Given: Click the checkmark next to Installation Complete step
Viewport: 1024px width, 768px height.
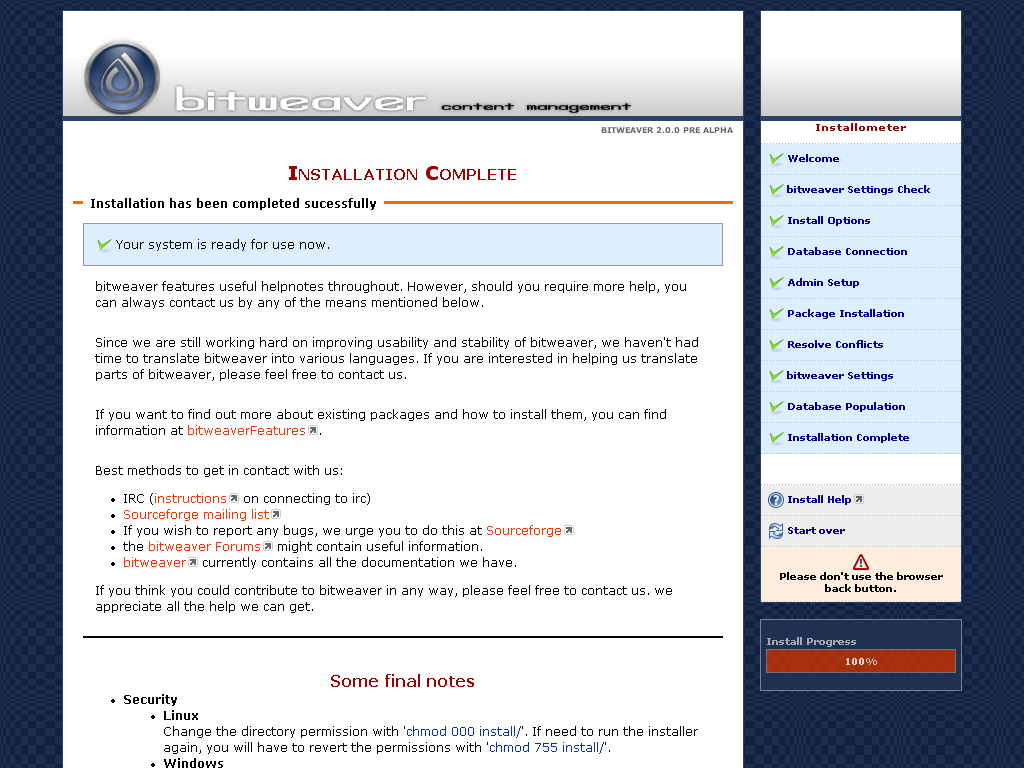Looking at the screenshot, I should (x=776, y=438).
